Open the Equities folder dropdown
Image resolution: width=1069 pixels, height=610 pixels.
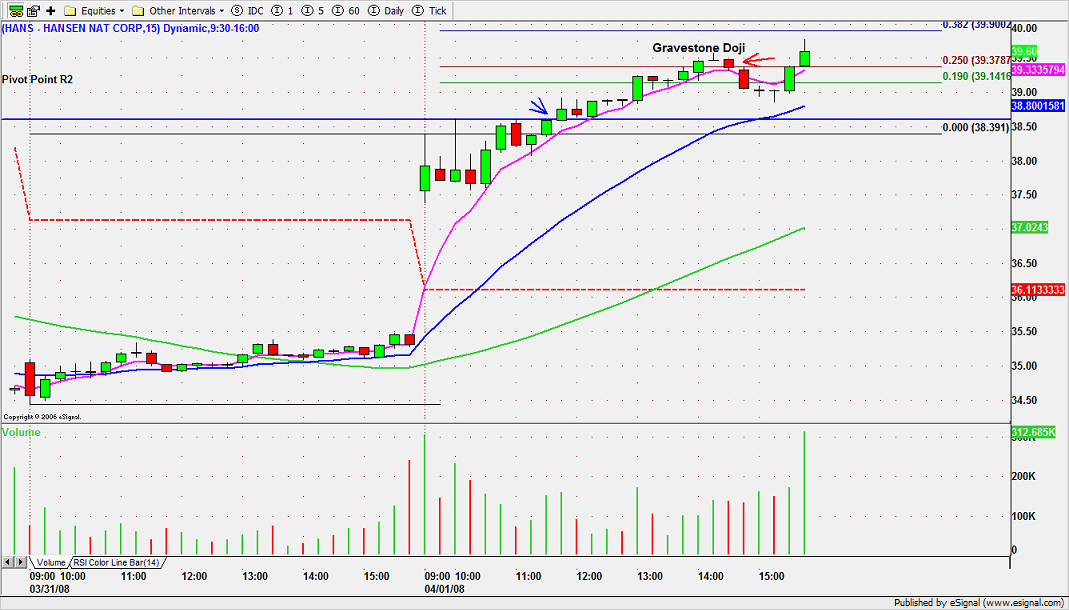point(95,11)
